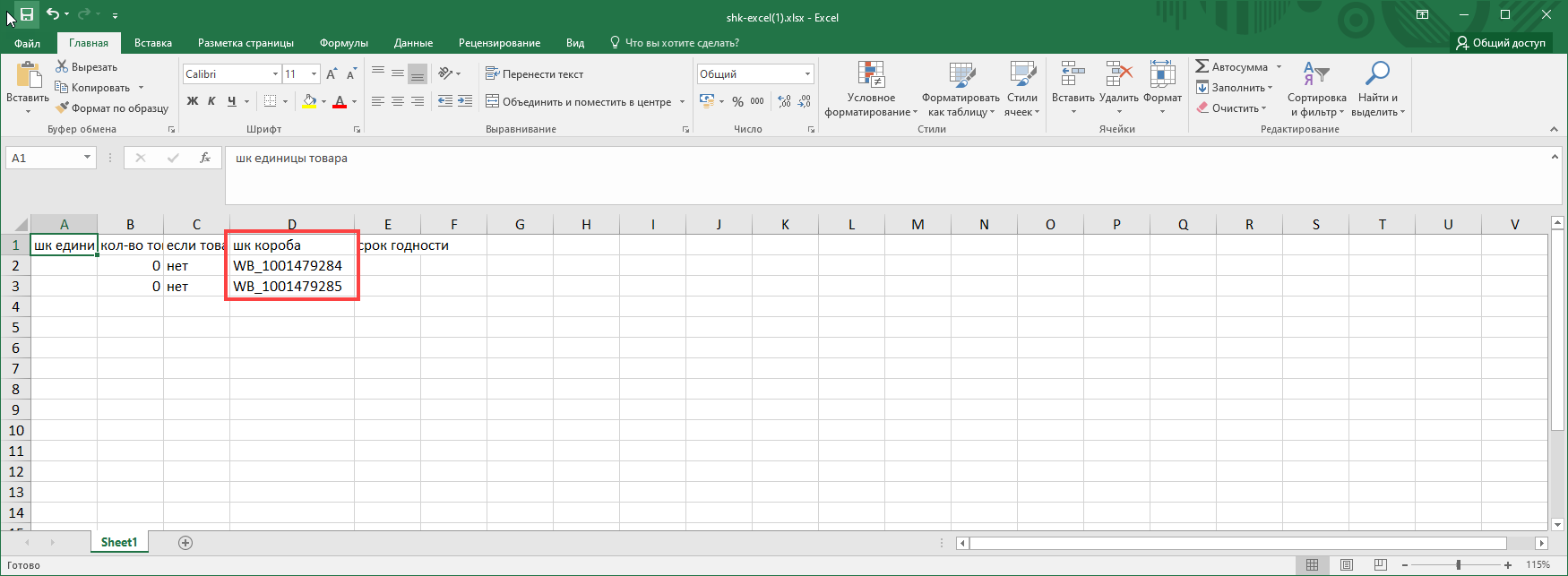Click the Conditional Formatting icon
The height and width of the screenshot is (576, 1568).
click(870, 75)
